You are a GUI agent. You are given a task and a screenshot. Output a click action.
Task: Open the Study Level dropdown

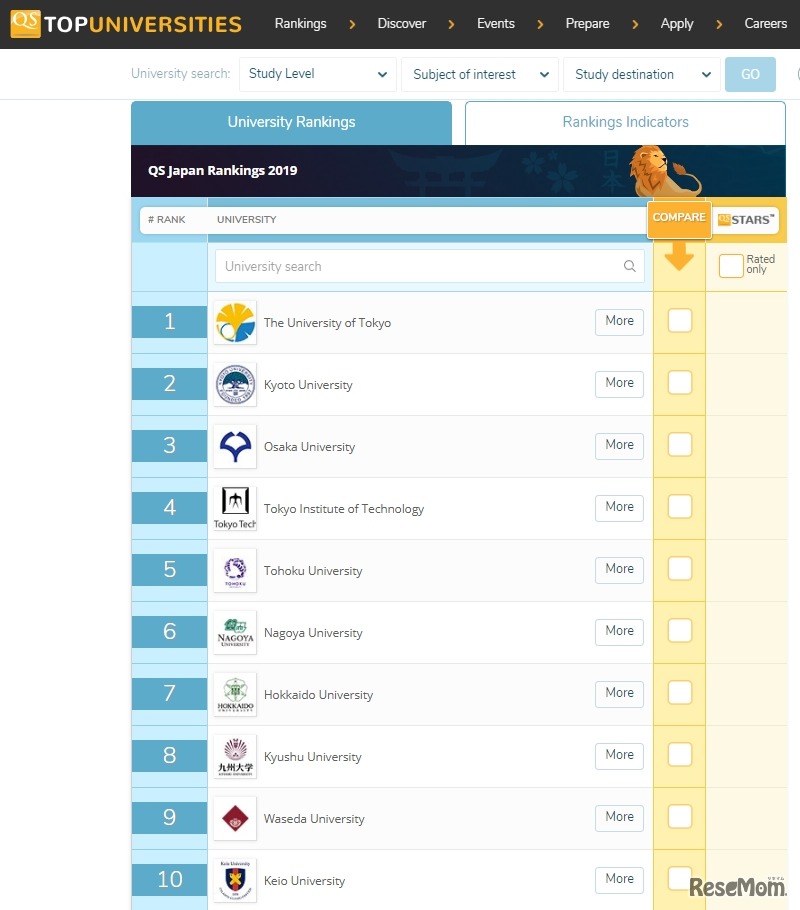317,74
